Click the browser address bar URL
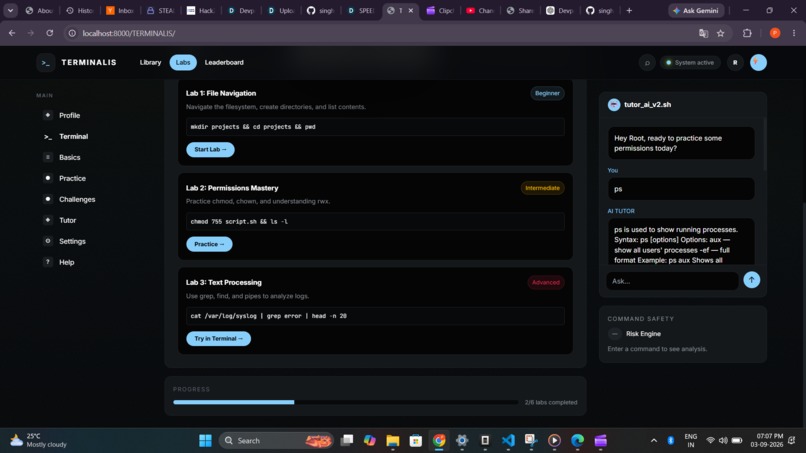This screenshot has height=453, width=806. [x=129, y=33]
